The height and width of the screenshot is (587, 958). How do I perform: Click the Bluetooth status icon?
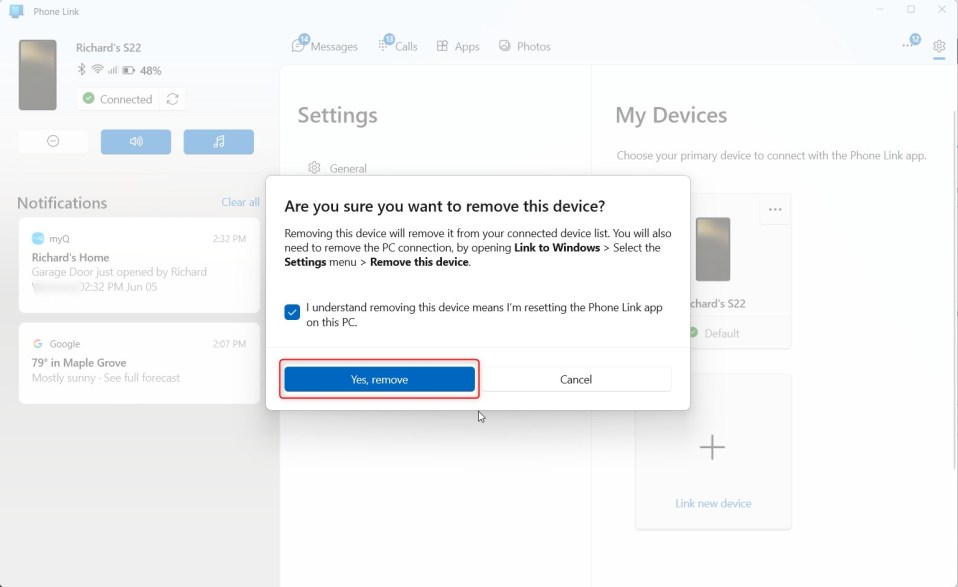click(x=81, y=70)
